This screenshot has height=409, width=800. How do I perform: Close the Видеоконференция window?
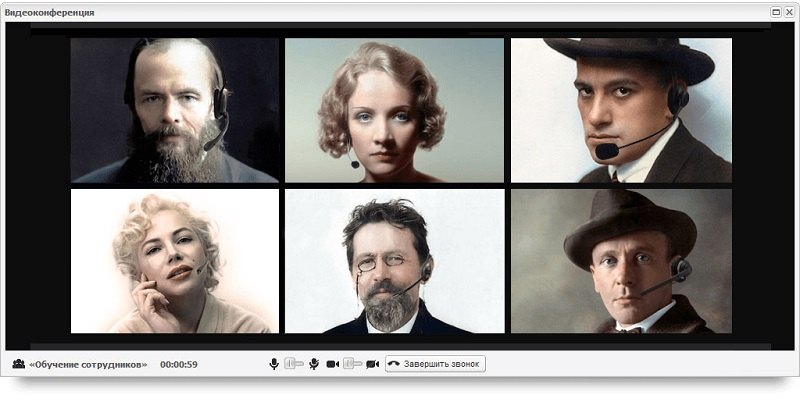pos(789,12)
